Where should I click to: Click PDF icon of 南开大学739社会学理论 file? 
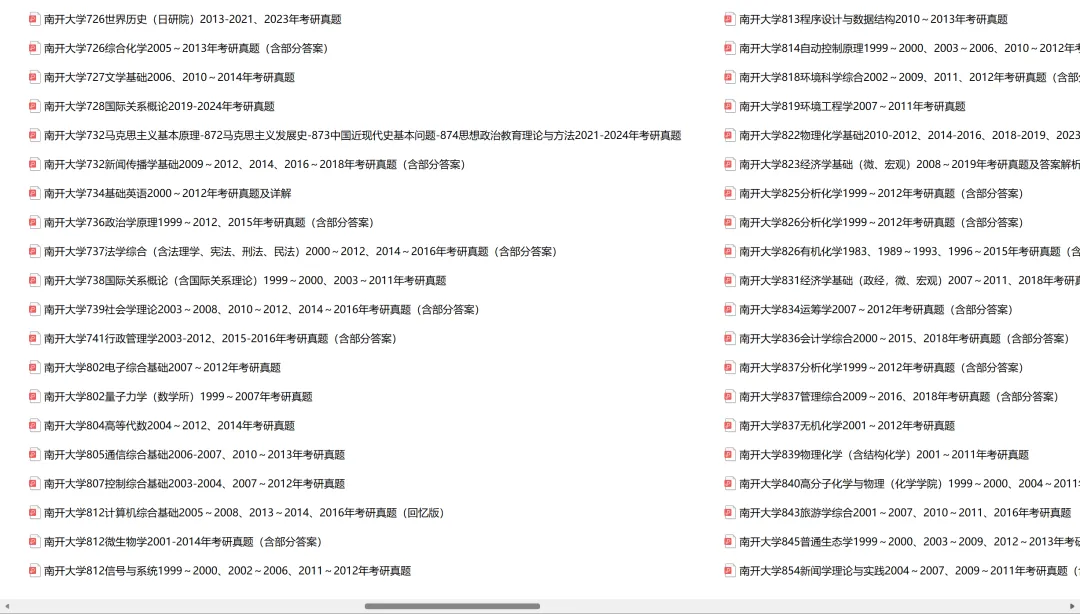(x=34, y=309)
